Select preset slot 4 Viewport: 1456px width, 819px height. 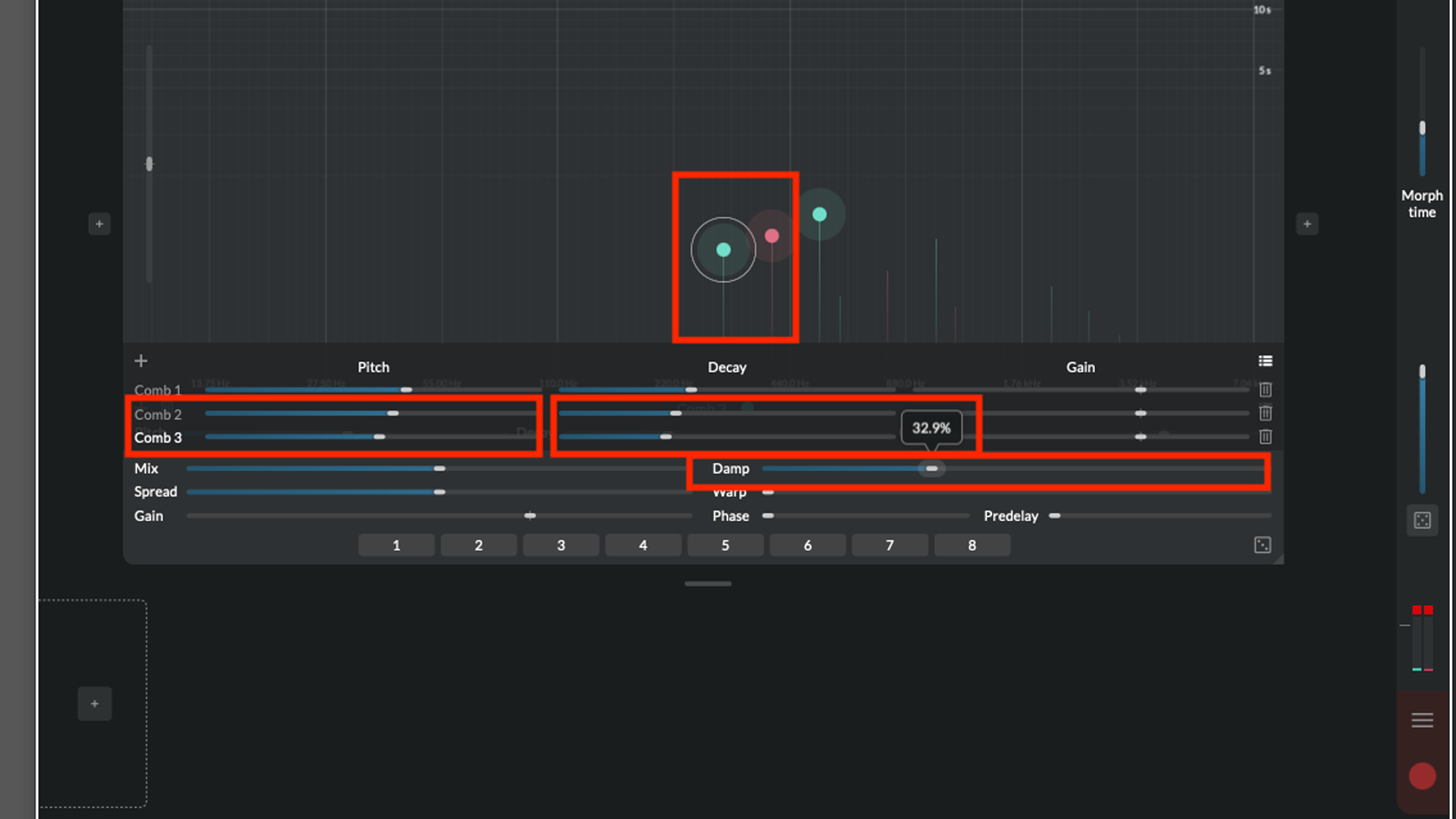[643, 545]
